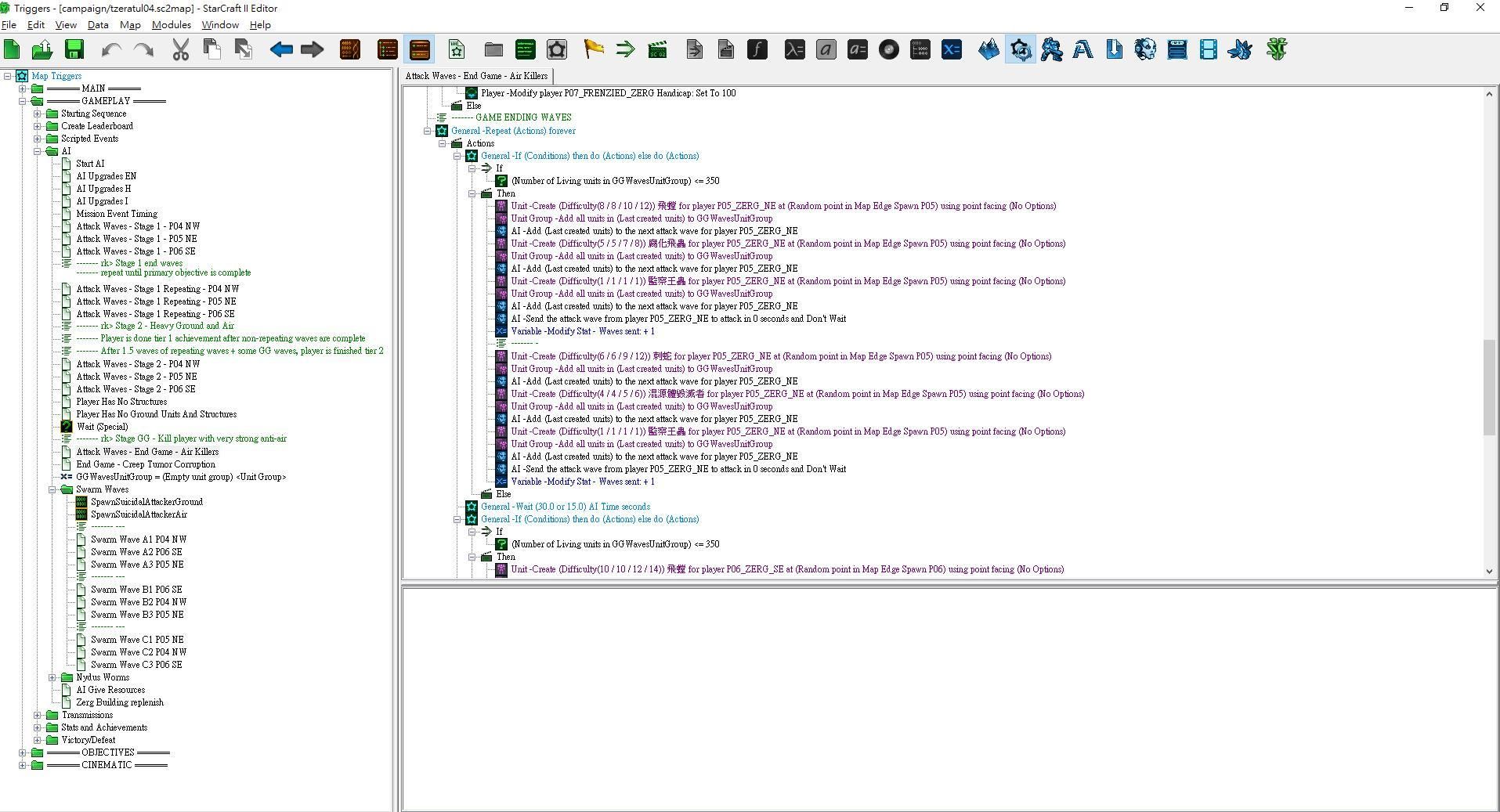Collapse the Swarm Waves folder

(x=52, y=489)
